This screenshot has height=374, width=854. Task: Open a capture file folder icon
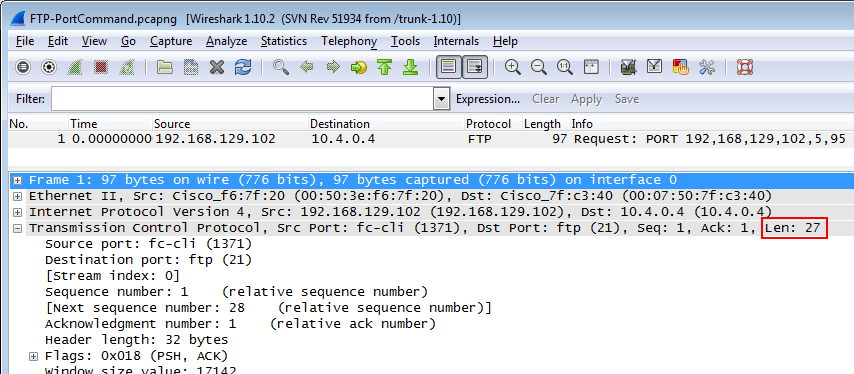[164, 68]
